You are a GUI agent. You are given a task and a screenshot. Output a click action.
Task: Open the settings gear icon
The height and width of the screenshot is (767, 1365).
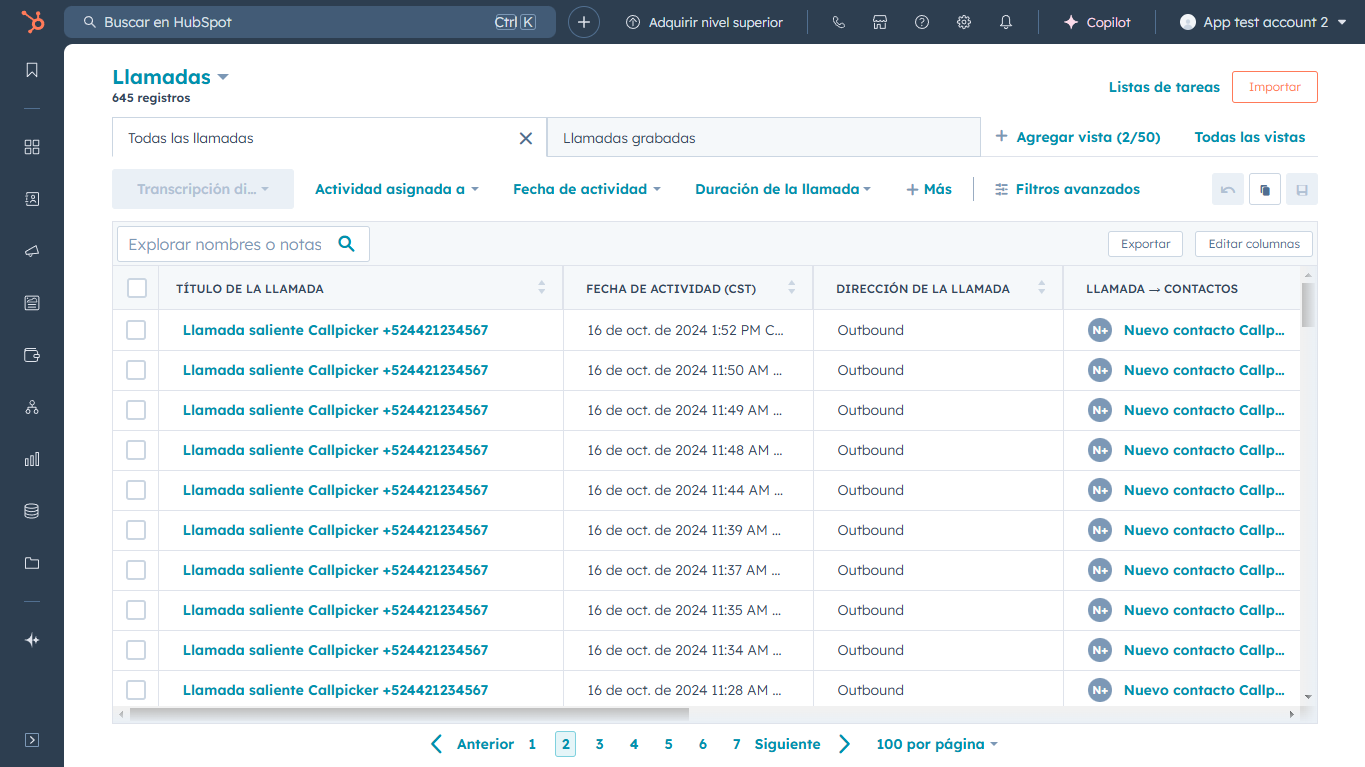pos(964,22)
